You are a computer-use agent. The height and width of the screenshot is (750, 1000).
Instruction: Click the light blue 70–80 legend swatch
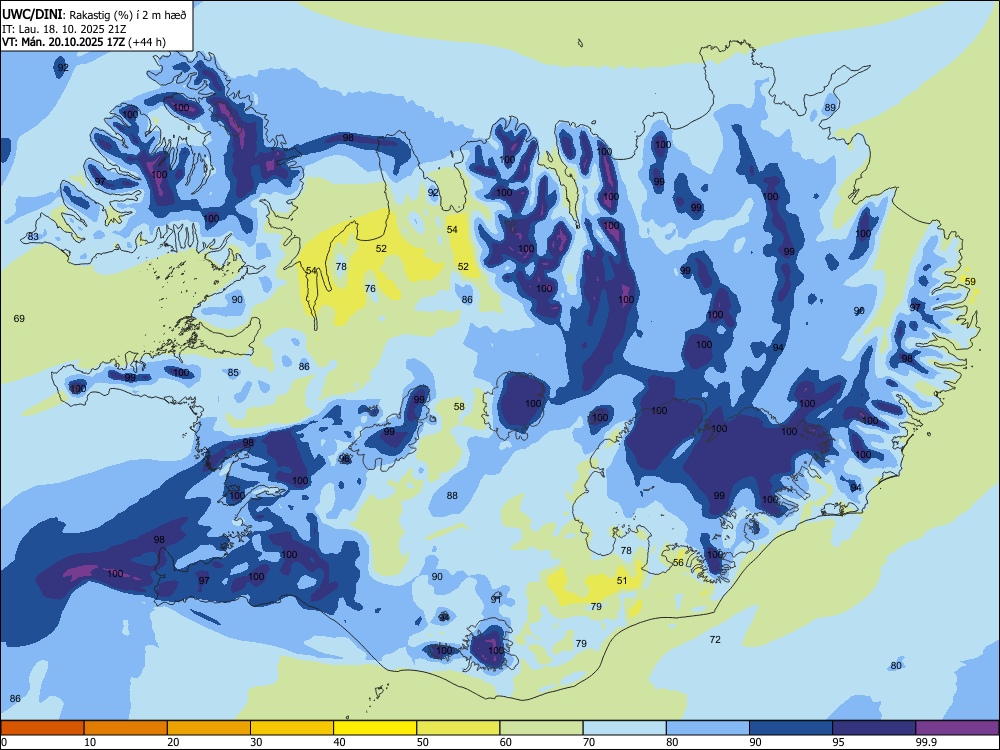(624, 728)
